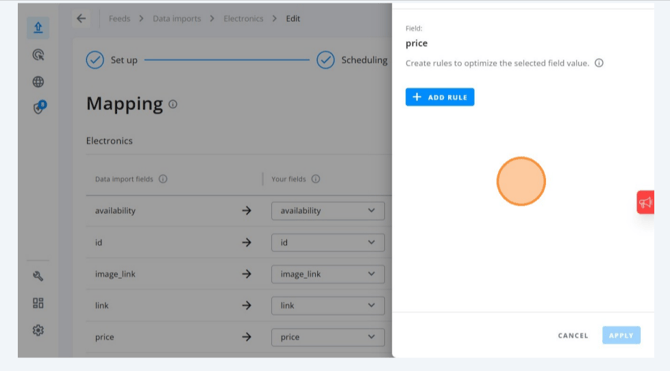Viewport: 670px width, 371px height.
Task: Click the back arrow in breadcrumb bar
Action: tap(81, 18)
